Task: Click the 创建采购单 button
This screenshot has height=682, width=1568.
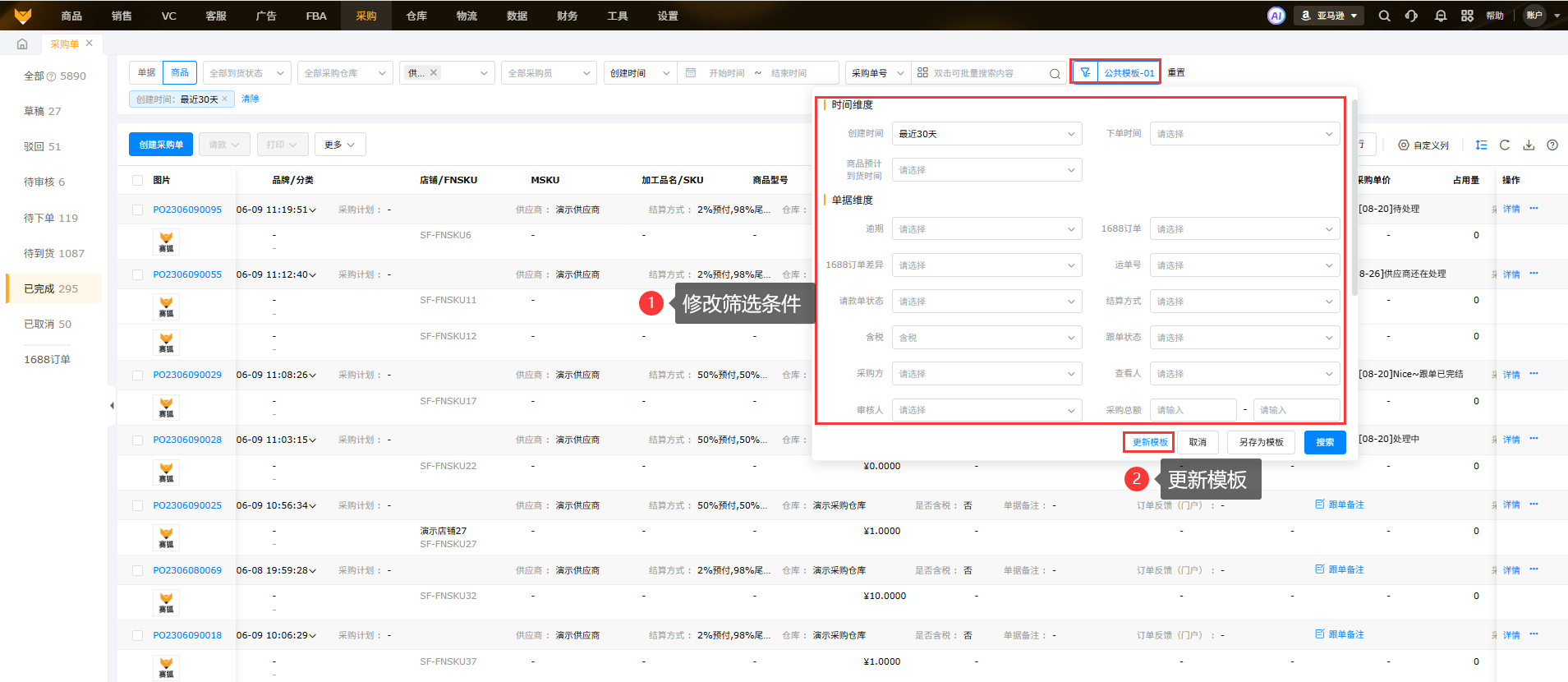Action: (x=161, y=145)
